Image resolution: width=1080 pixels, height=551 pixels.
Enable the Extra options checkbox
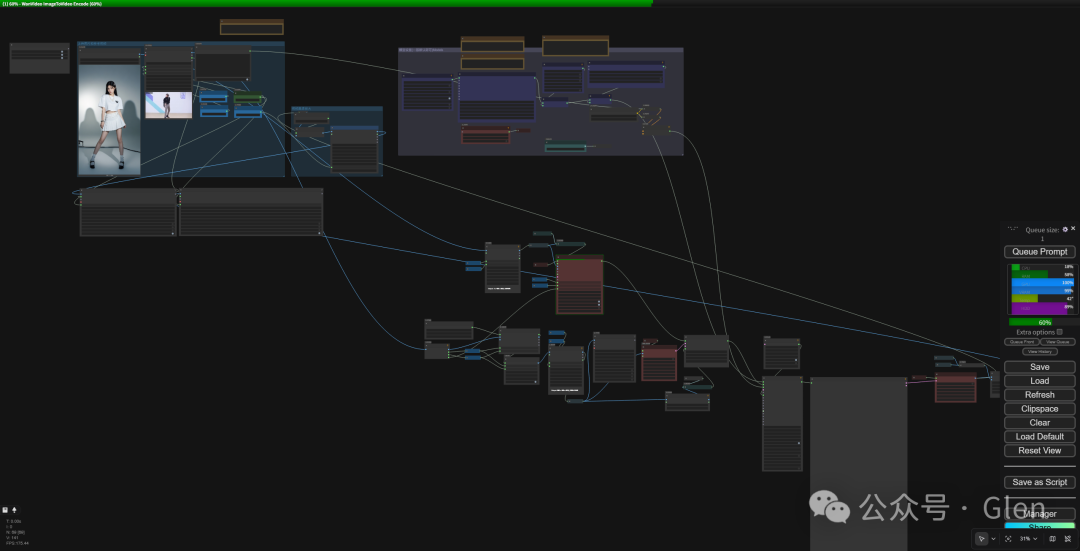click(1059, 332)
